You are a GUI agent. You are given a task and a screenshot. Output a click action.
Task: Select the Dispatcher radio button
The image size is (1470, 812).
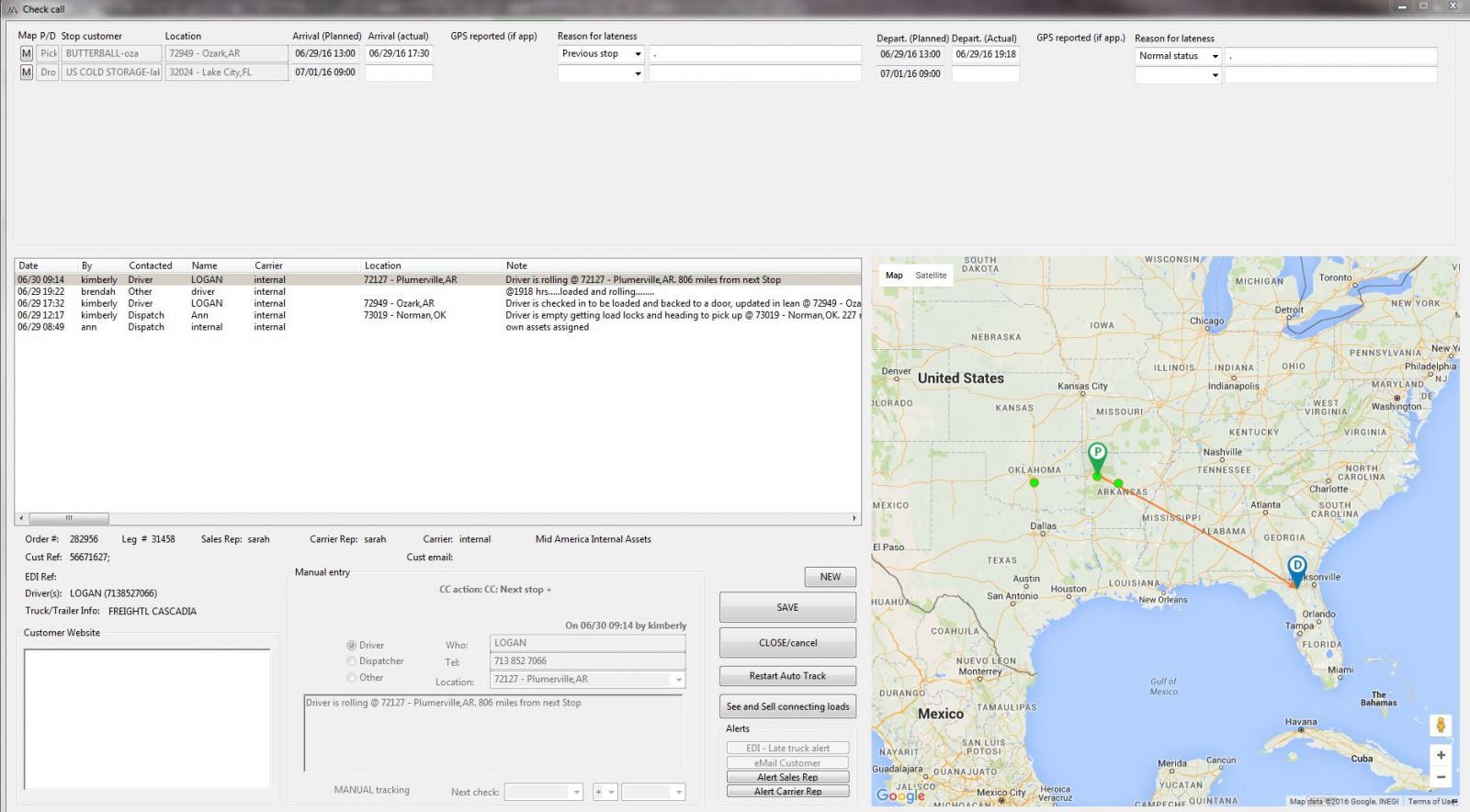[x=351, y=661]
